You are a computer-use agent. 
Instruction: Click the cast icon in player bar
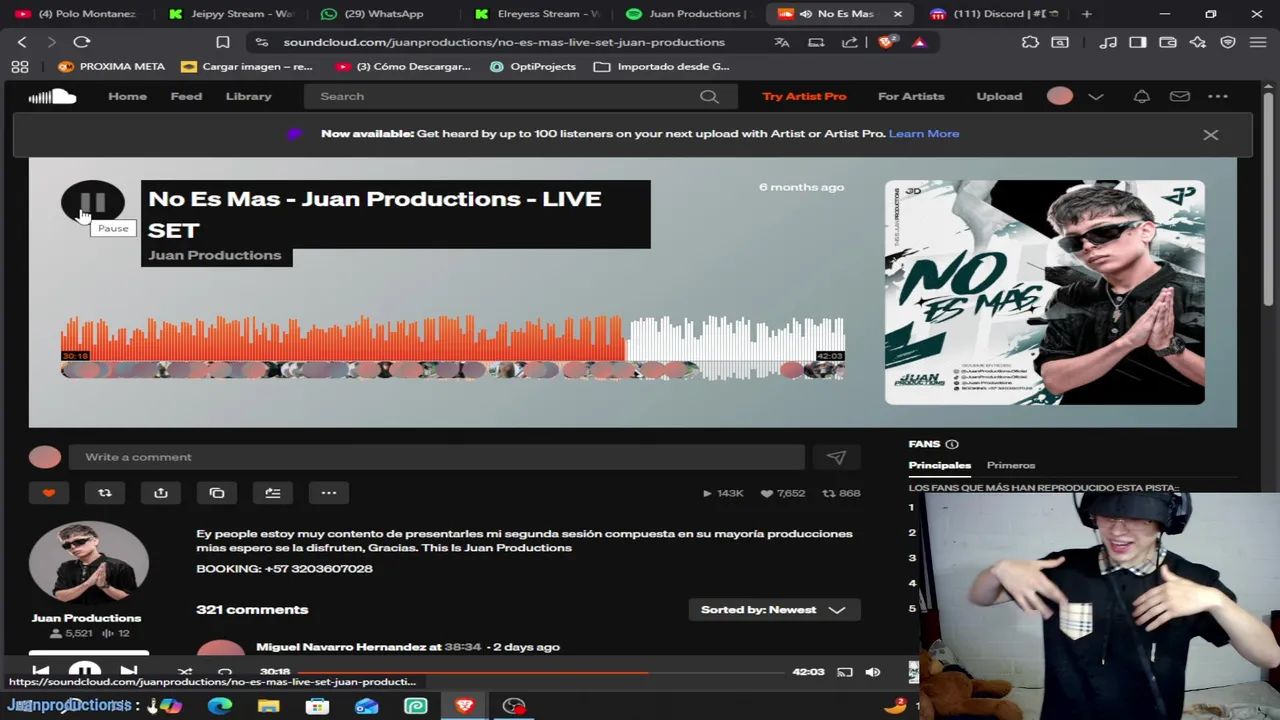[845, 672]
